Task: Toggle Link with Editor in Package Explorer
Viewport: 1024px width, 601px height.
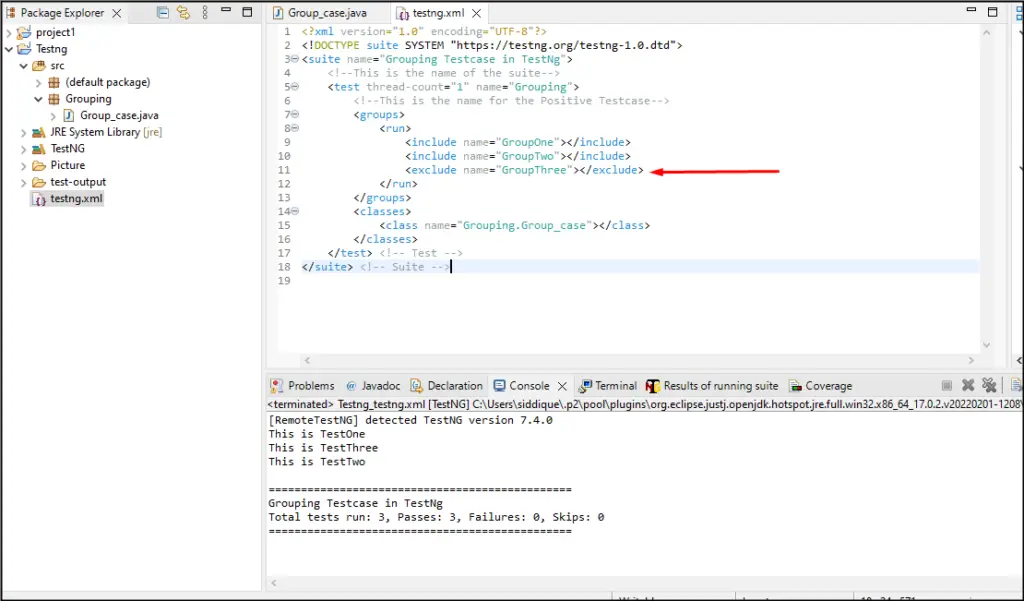Action: pos(184,12)
